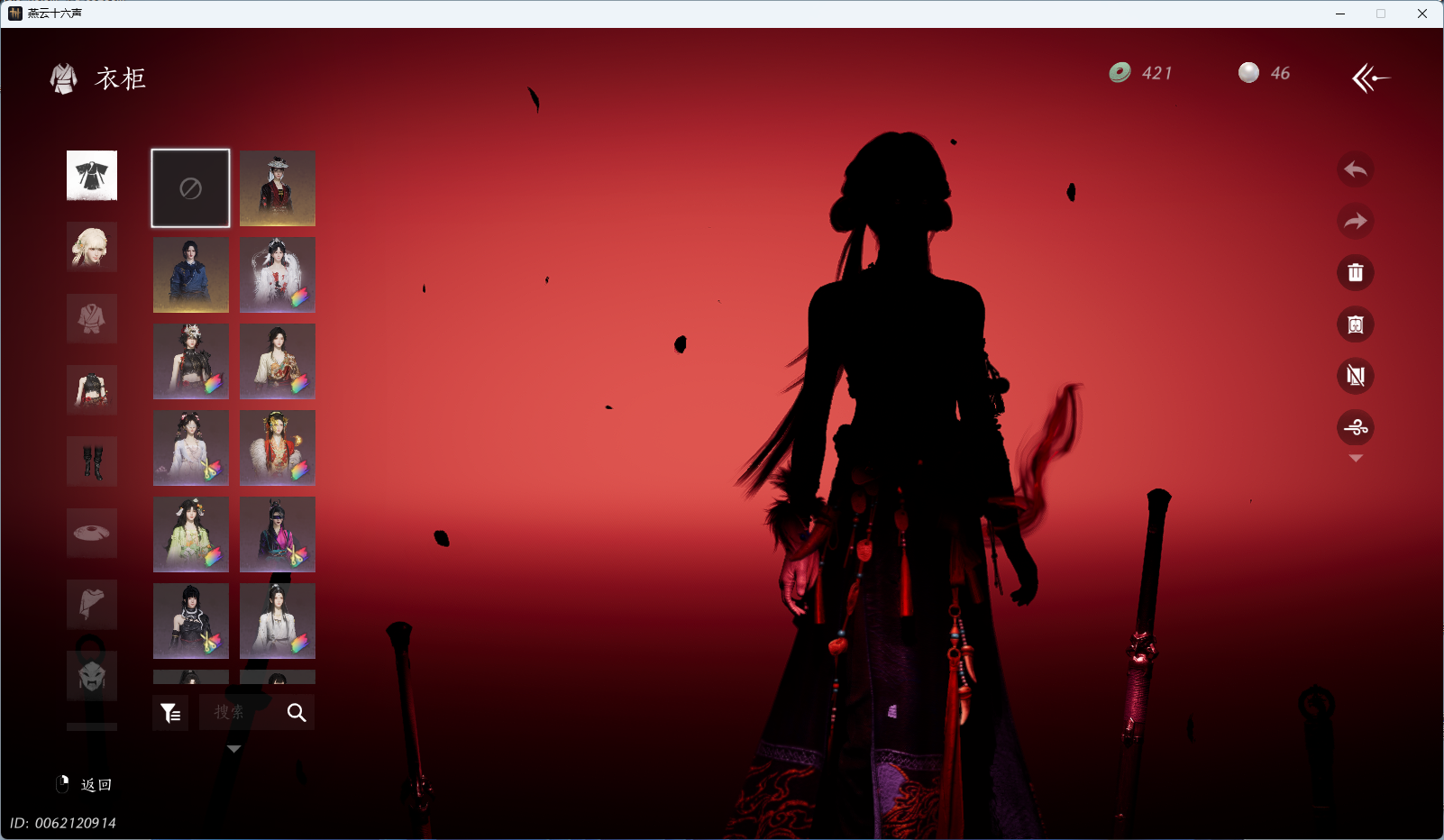
Task: Switch to the hairstyle category tab
Action: [92, 246]
